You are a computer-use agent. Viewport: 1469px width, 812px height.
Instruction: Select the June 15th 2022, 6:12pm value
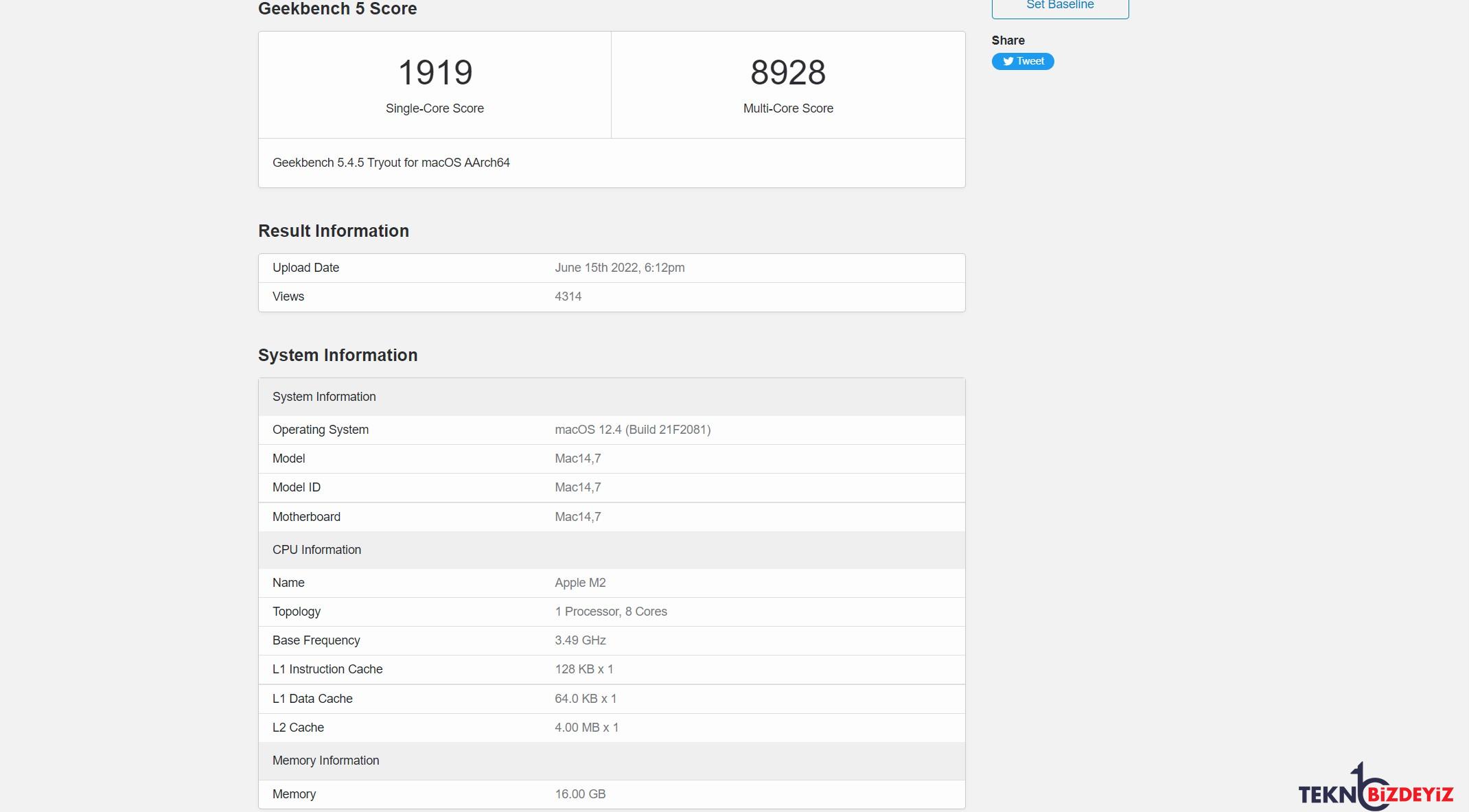(x=620, y=268)
